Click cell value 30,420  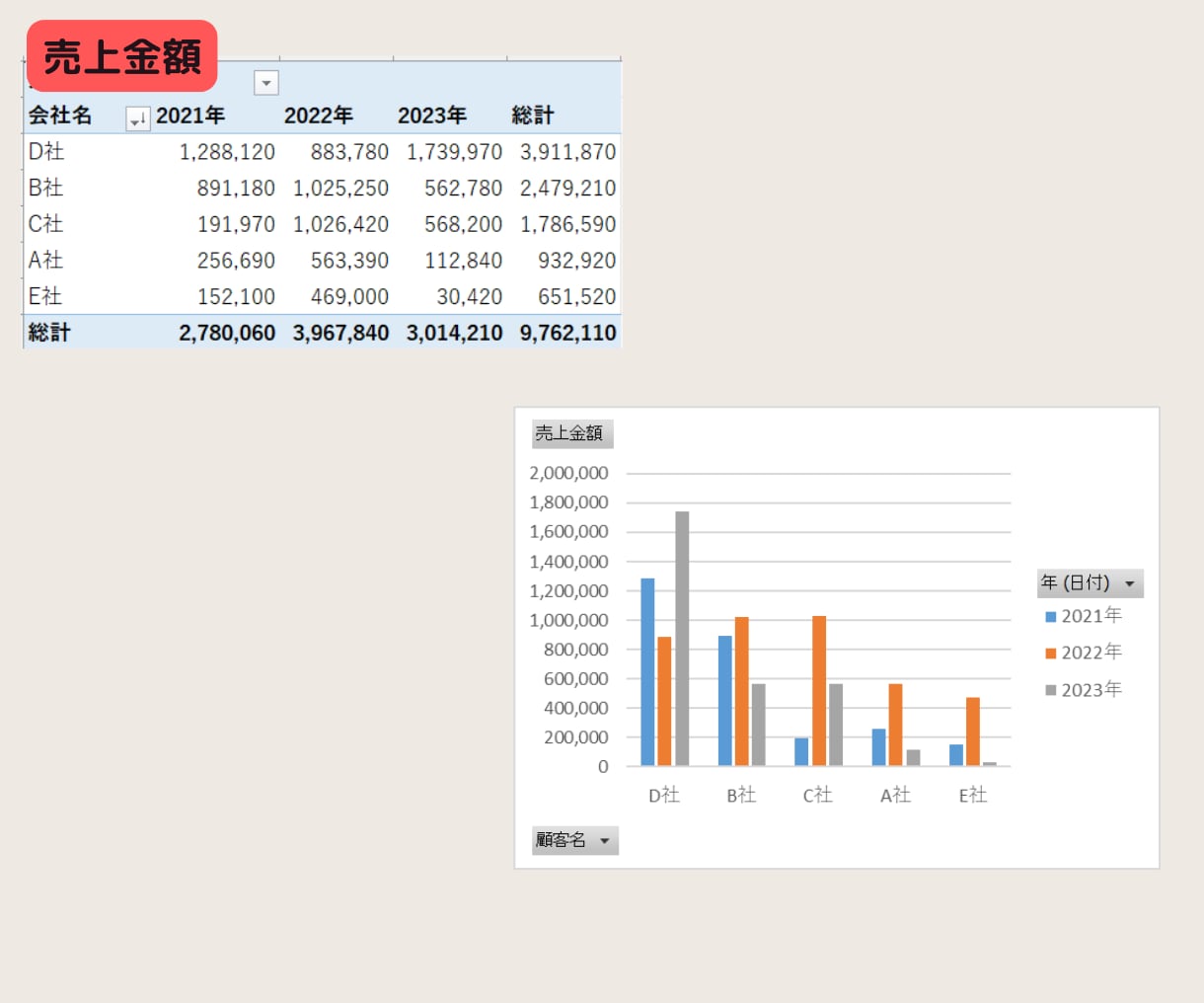click(470, 297)
